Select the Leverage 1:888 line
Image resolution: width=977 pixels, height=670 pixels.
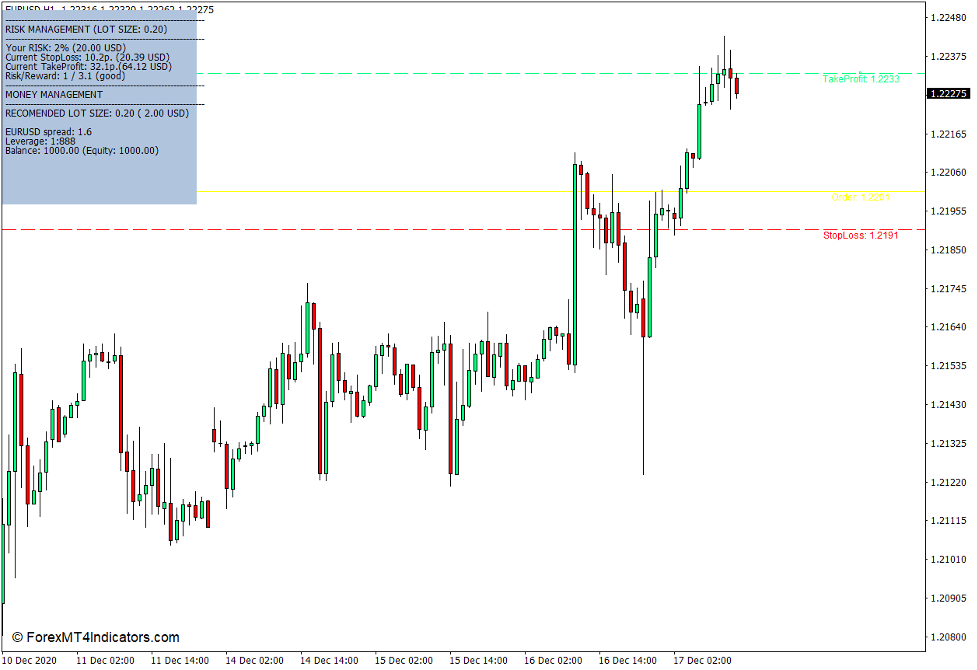point(40,140)
